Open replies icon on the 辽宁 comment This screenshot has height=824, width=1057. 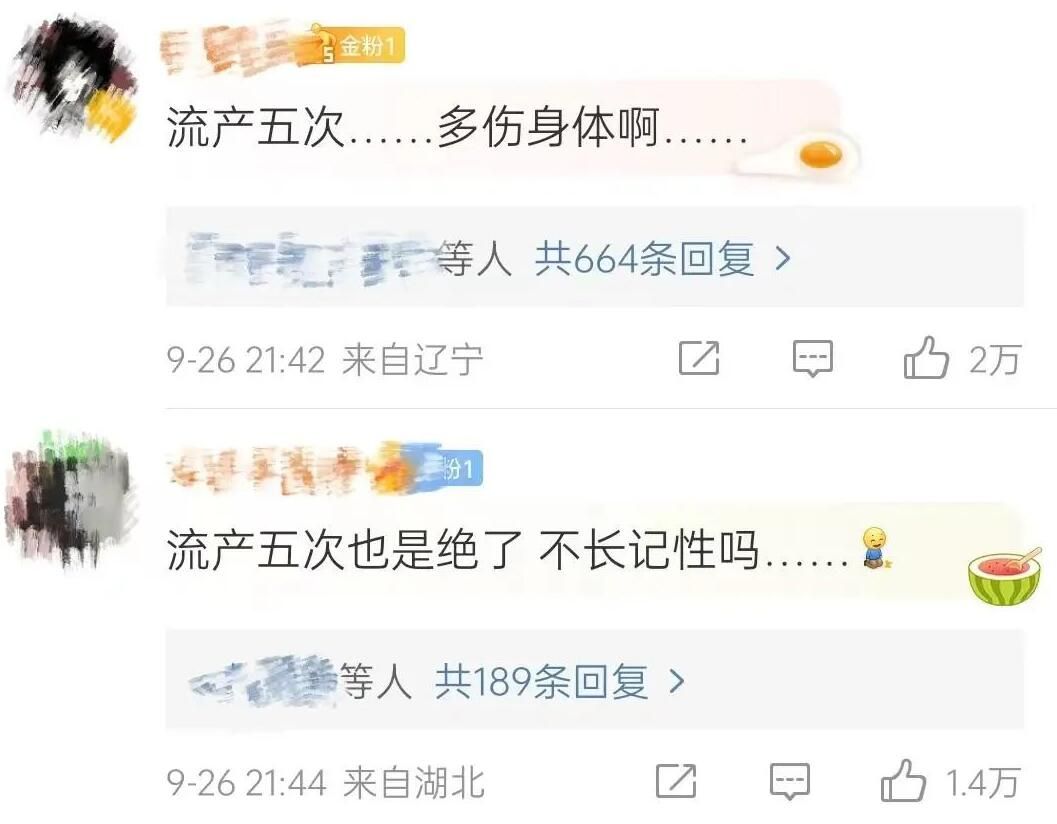pyautogui.click(x=812, y=359)
